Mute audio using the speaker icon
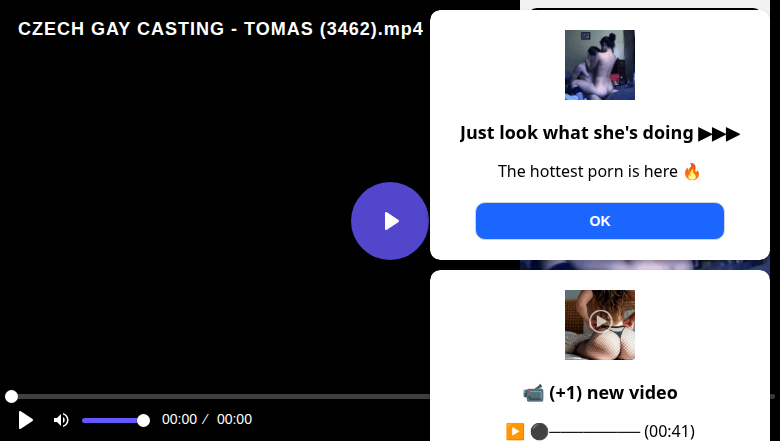 click(x=61, y=420)
